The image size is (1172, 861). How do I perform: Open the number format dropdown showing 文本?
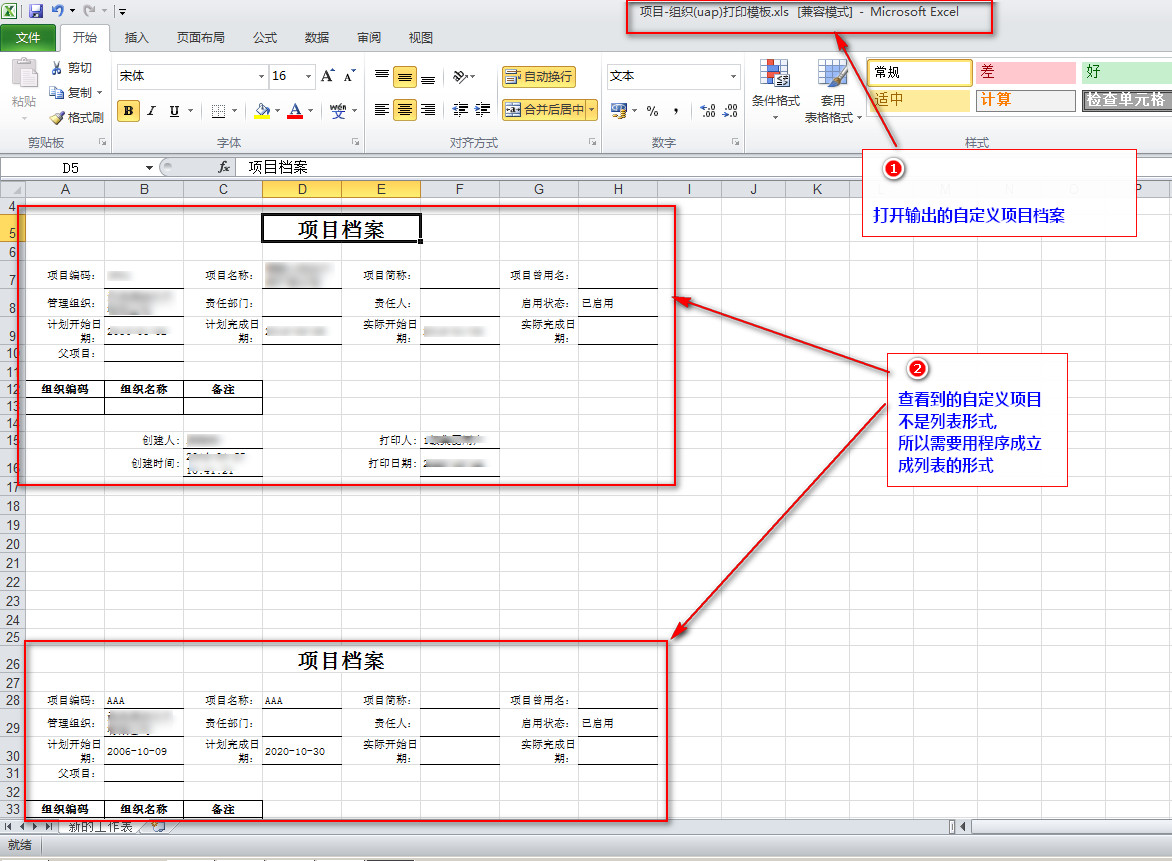(733, 76)
